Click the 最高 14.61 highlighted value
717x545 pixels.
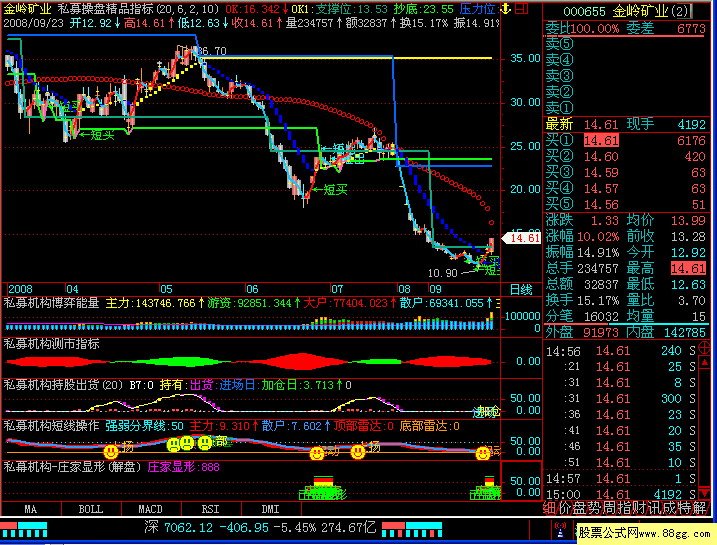tap(688, 268)
